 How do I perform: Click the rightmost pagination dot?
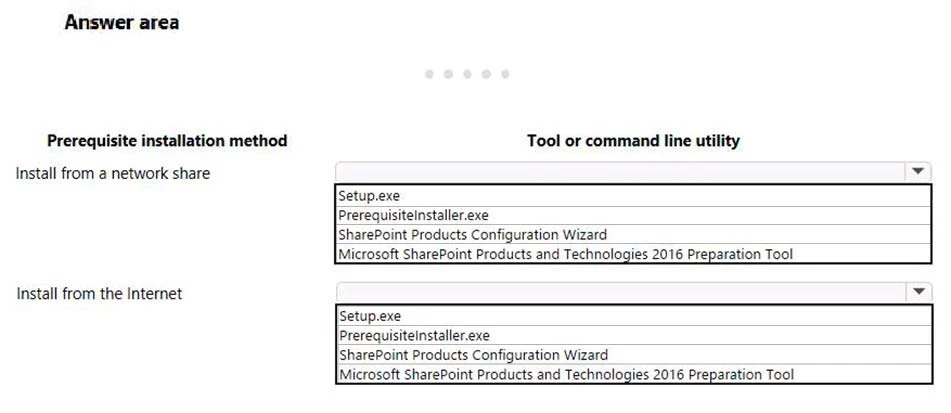[x=505, y=74]
